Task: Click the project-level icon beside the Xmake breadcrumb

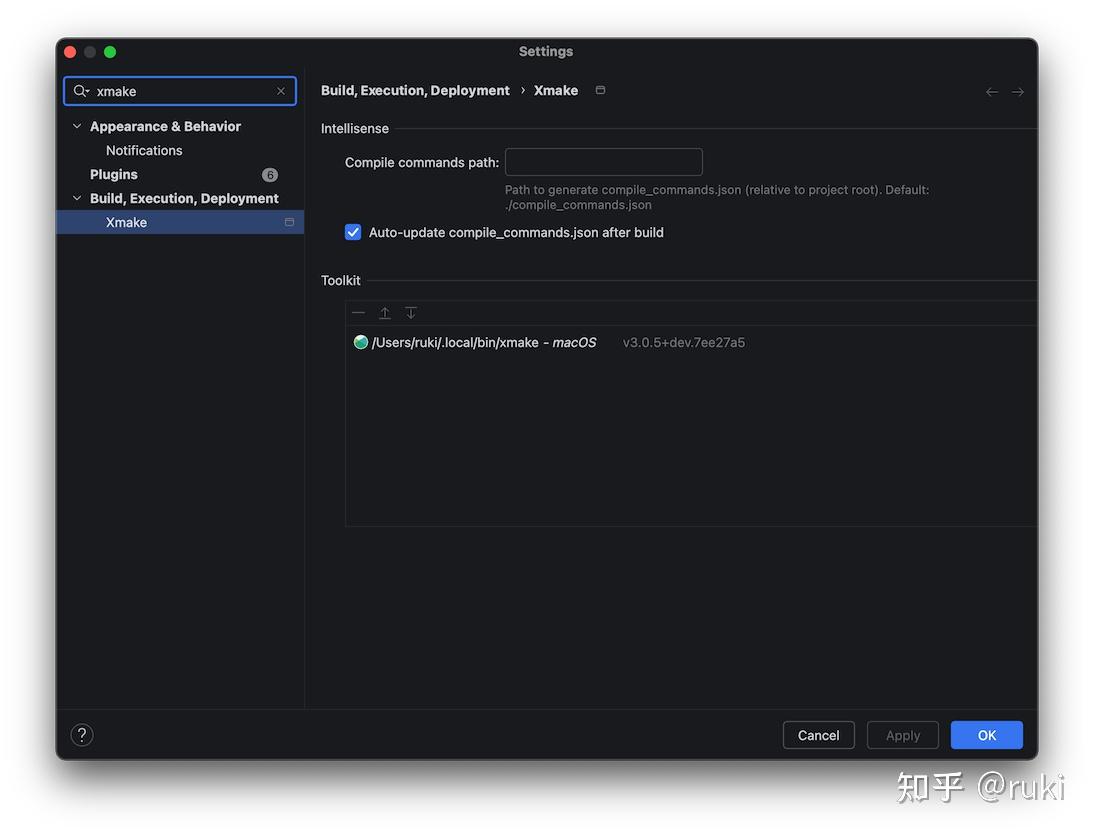Action: tap(600, 90)
